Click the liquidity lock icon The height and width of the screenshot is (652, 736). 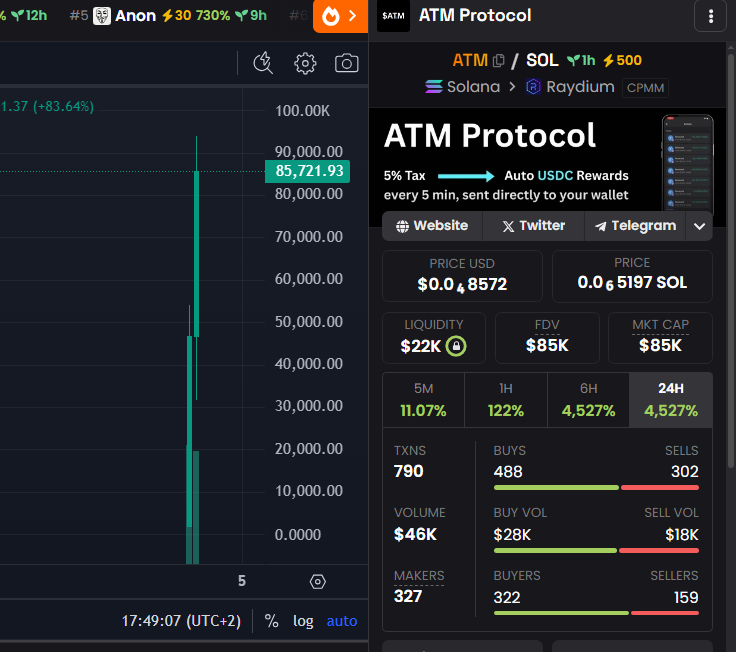(x=456, y=346)
